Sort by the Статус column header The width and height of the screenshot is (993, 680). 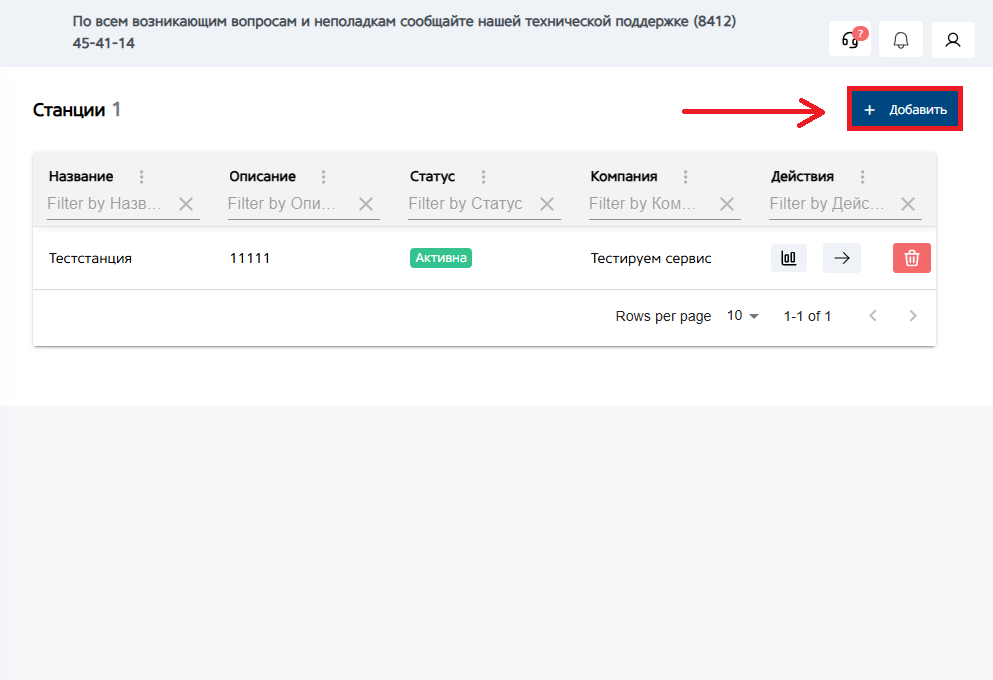point(432,177)
